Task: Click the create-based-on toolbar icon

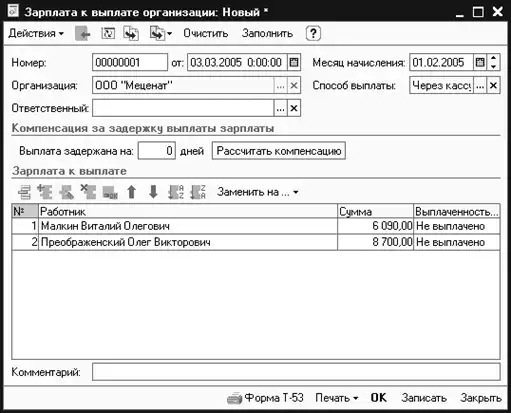Action: click(x=157, y=34)
